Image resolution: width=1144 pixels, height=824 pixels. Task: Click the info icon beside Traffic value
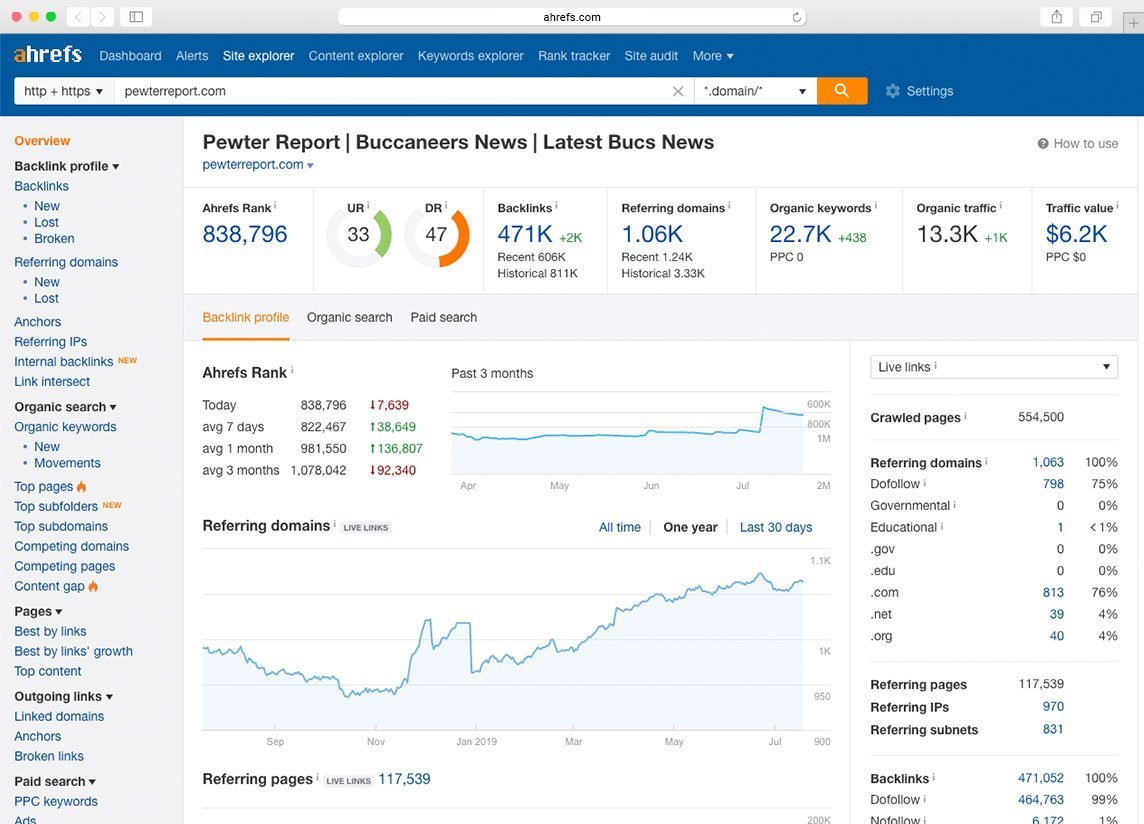1118,206
